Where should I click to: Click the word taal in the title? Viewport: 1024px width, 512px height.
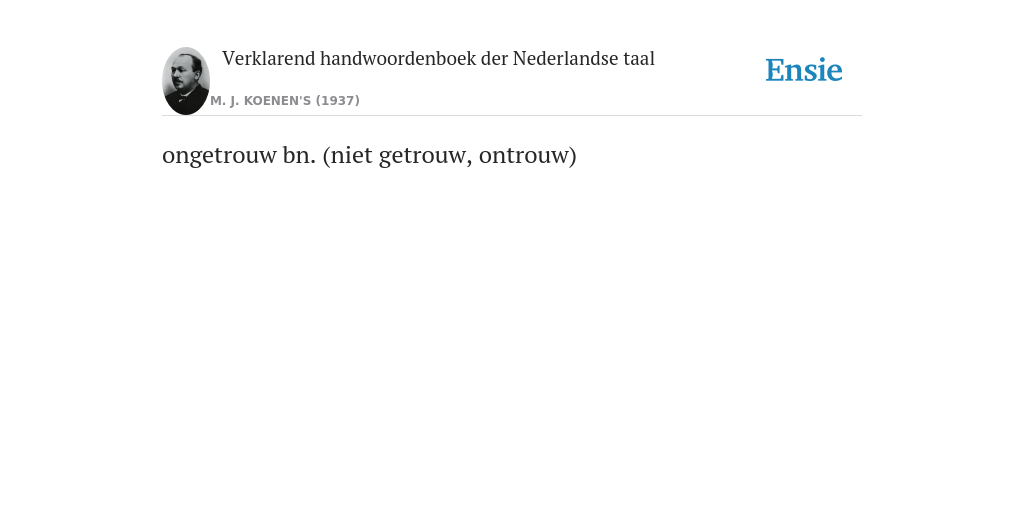click(x=639, y=59)
